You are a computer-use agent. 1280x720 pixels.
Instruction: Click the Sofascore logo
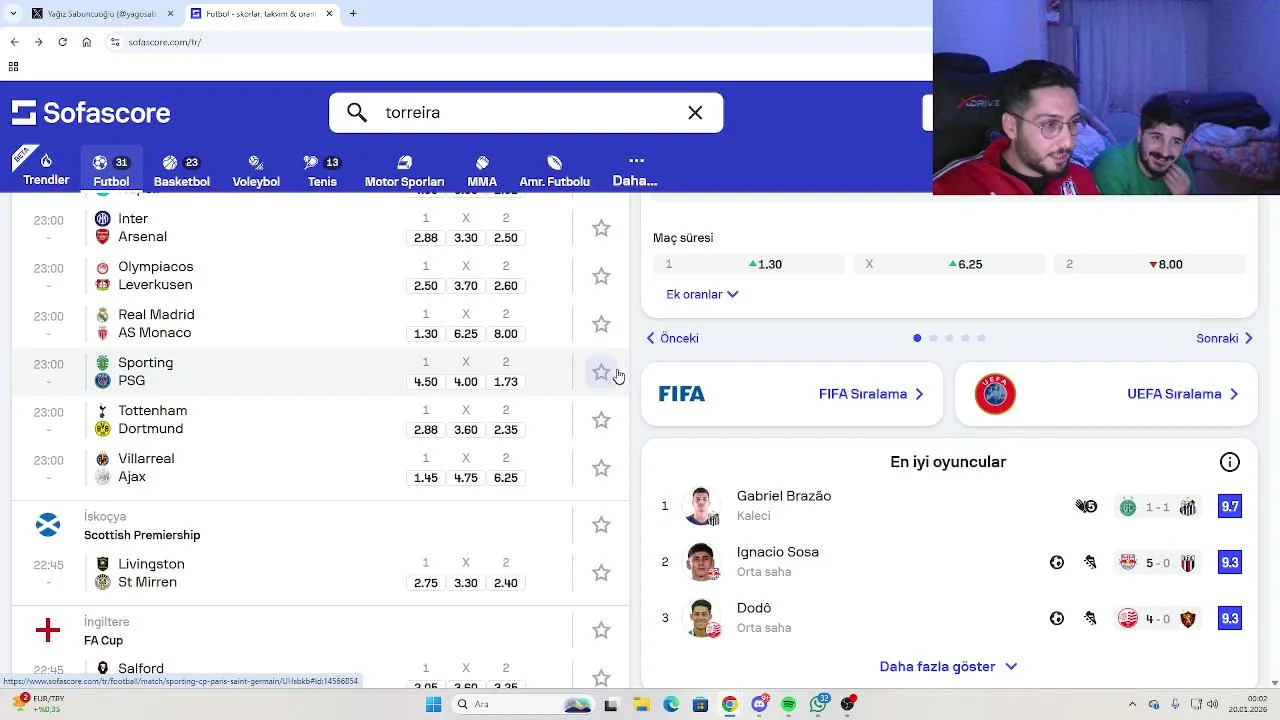coord(91,113)
